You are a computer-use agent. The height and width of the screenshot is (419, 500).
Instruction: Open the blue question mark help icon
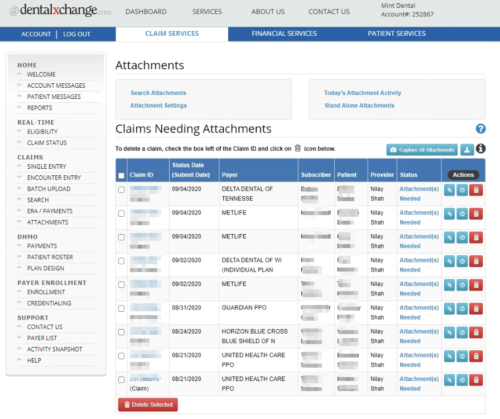tap(480, 129)
